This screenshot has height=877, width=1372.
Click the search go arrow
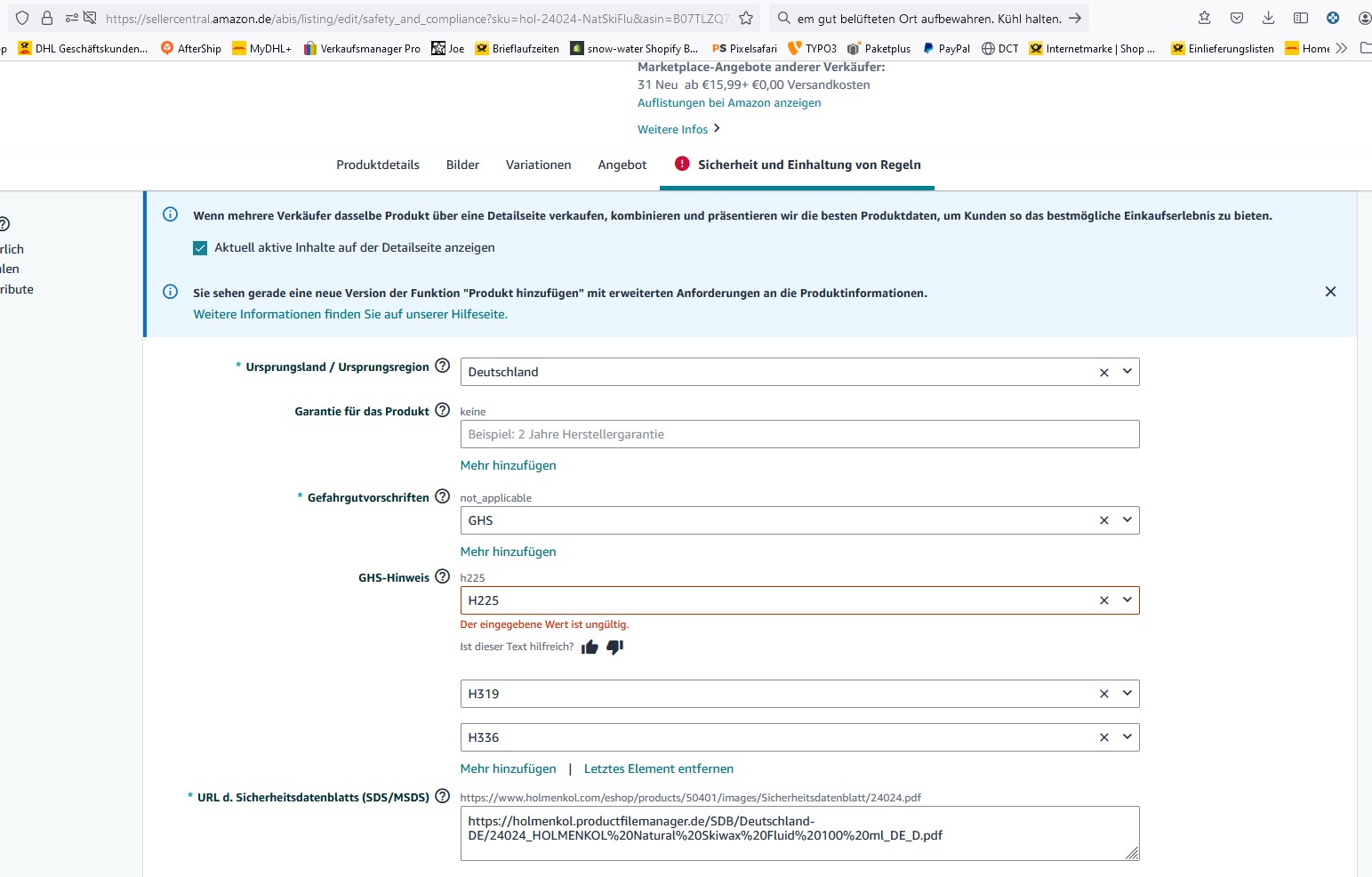coord(1075,18)
